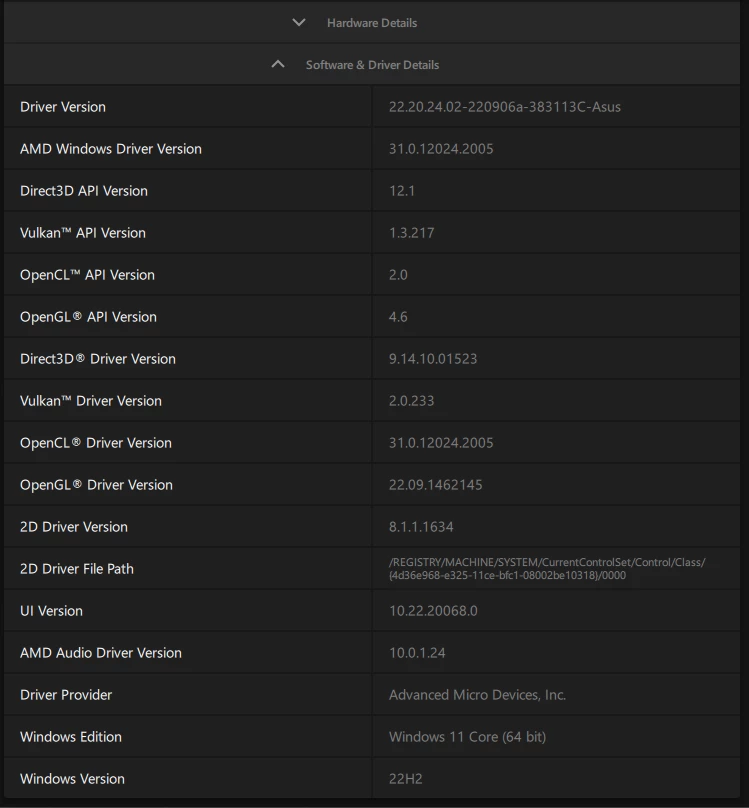Click the 2D driver value 8.1.1.1634
This screenshot has height=808, width=749.
[421, 527]
